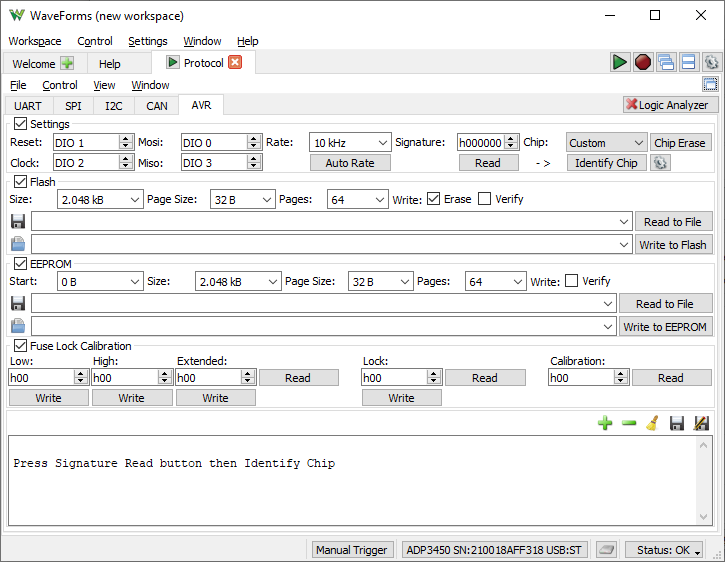Click the EEPROM save floppy disk icon
Viewport: 725px width, 562px height.
click(x=18, y=303)
